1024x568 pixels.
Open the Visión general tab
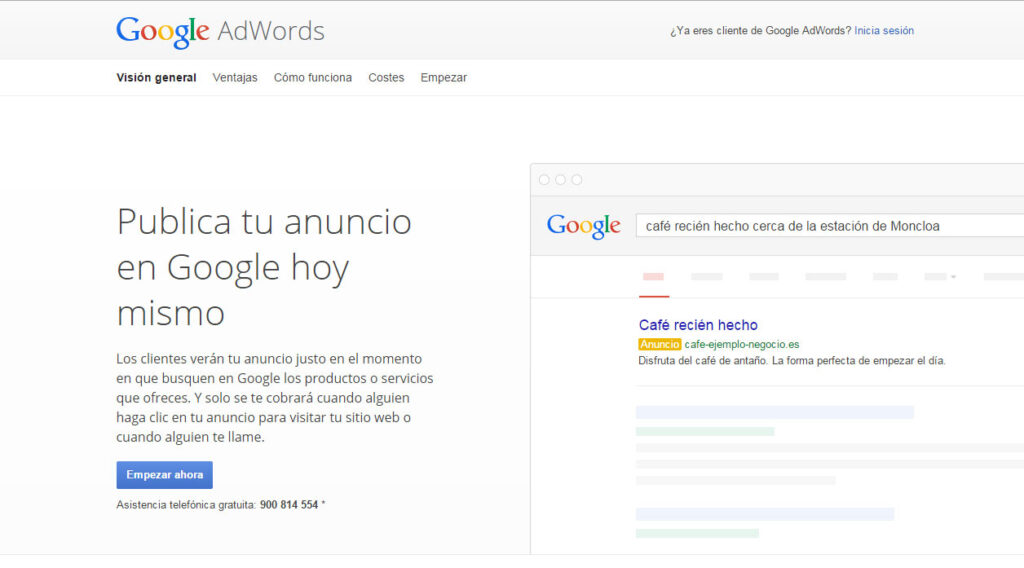[156, 78]
